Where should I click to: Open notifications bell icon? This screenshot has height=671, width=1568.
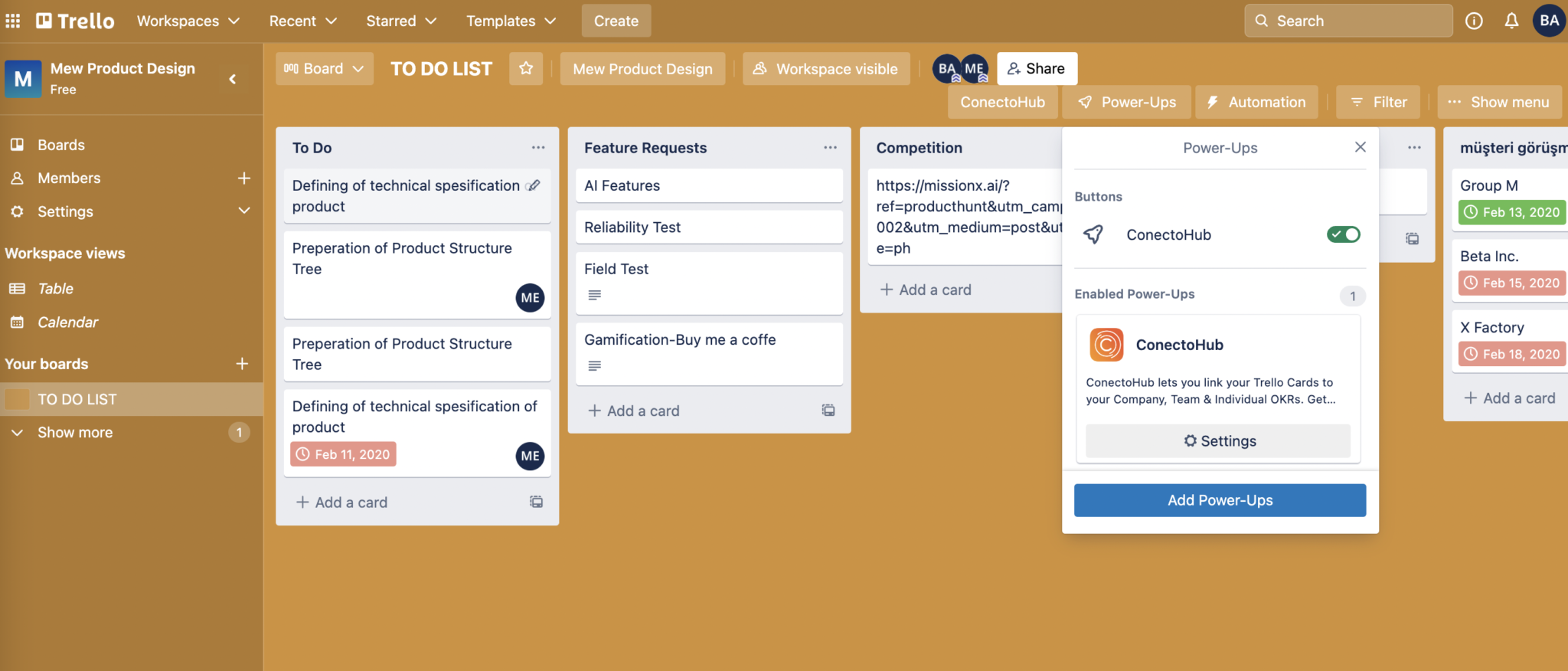click(x=1511, y=21)
